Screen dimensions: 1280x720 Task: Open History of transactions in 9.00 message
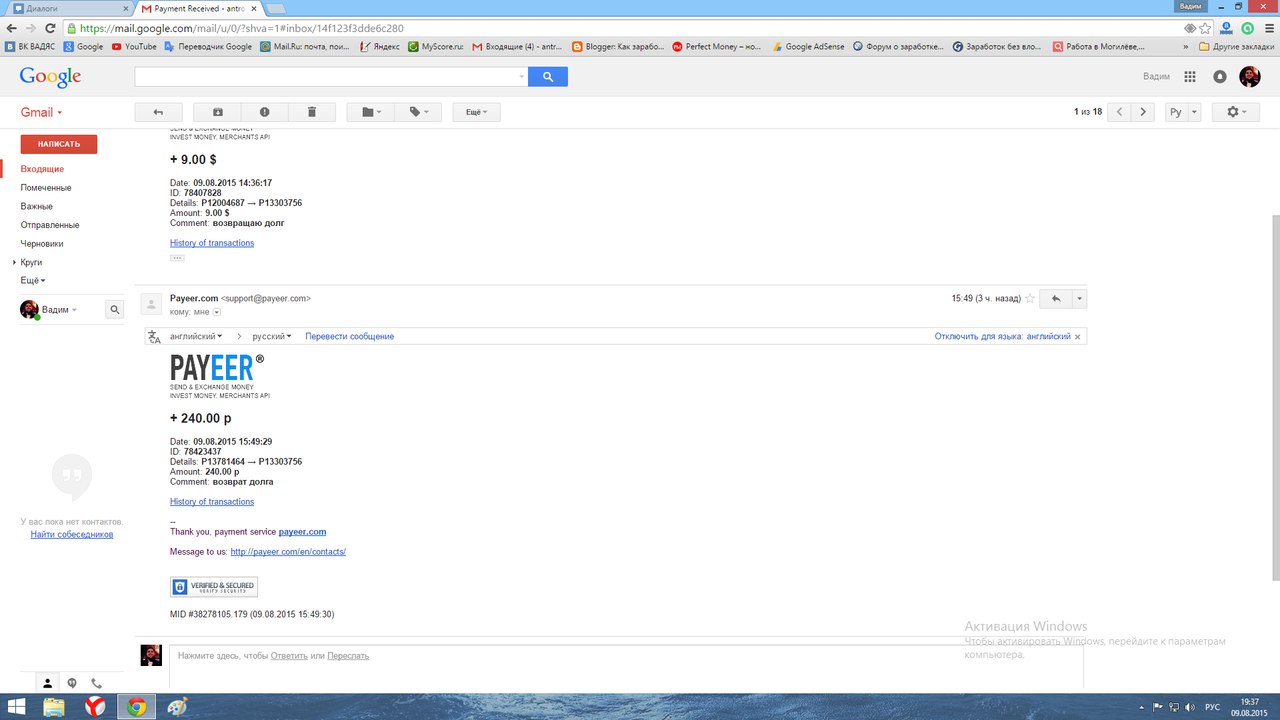coord(212,243)
